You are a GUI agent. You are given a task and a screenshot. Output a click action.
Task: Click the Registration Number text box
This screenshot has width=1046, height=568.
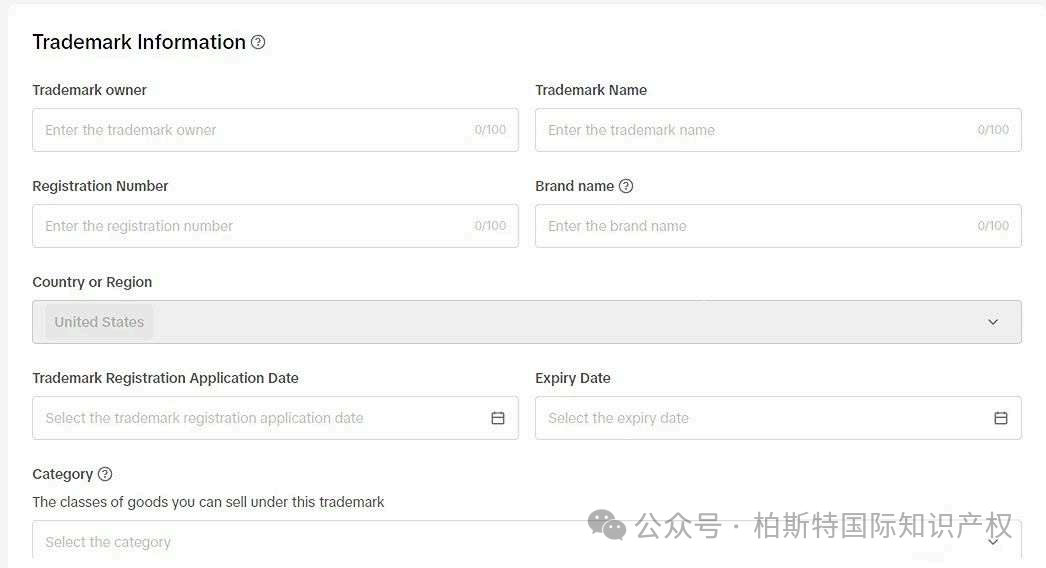click(275, 226)
